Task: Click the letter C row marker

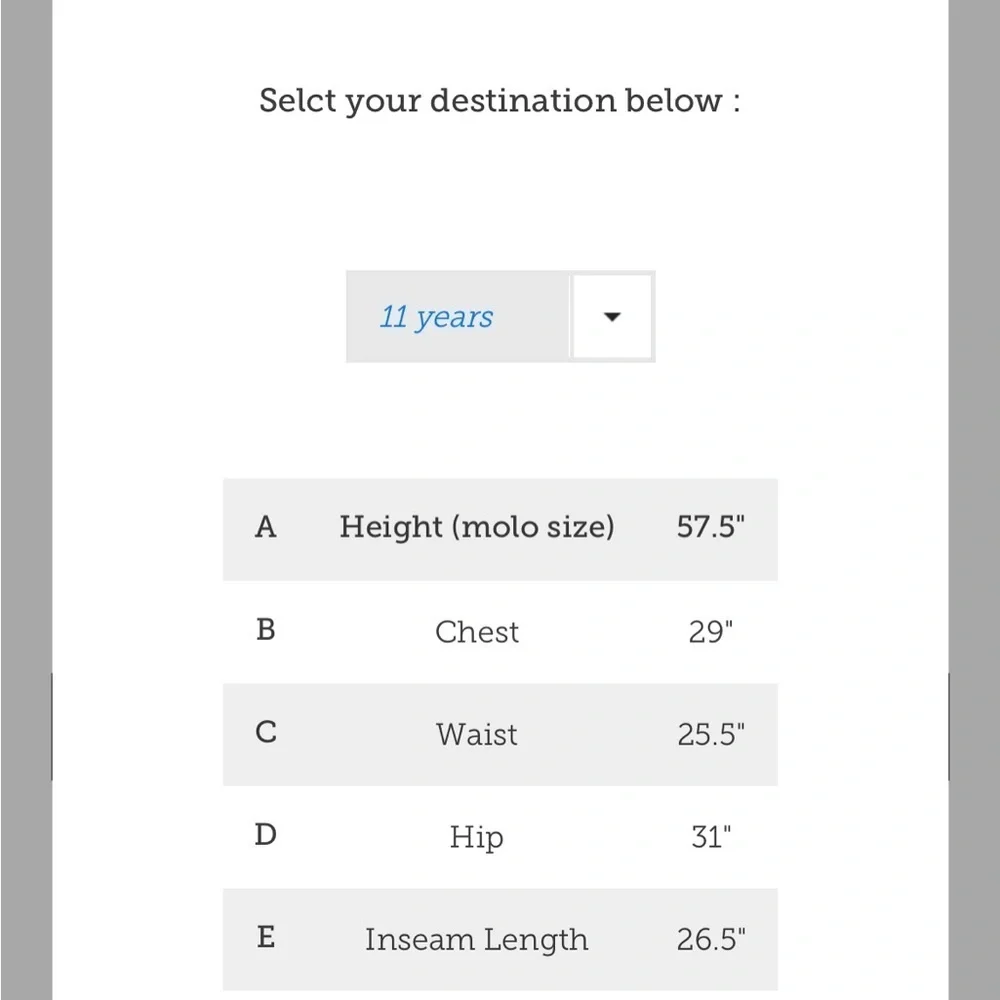Action: (266, 732)
